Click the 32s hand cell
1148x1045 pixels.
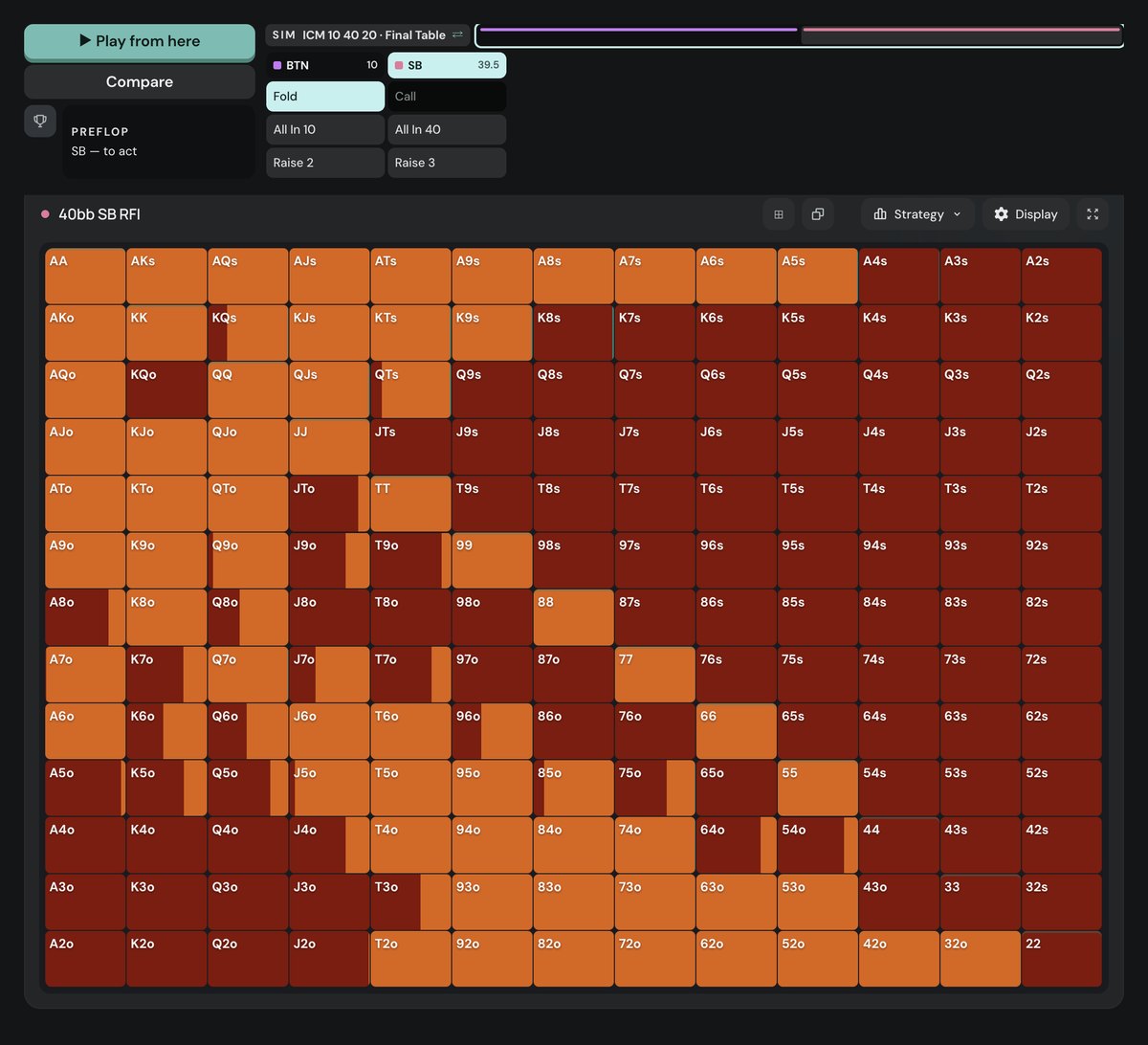point(1062,902)
